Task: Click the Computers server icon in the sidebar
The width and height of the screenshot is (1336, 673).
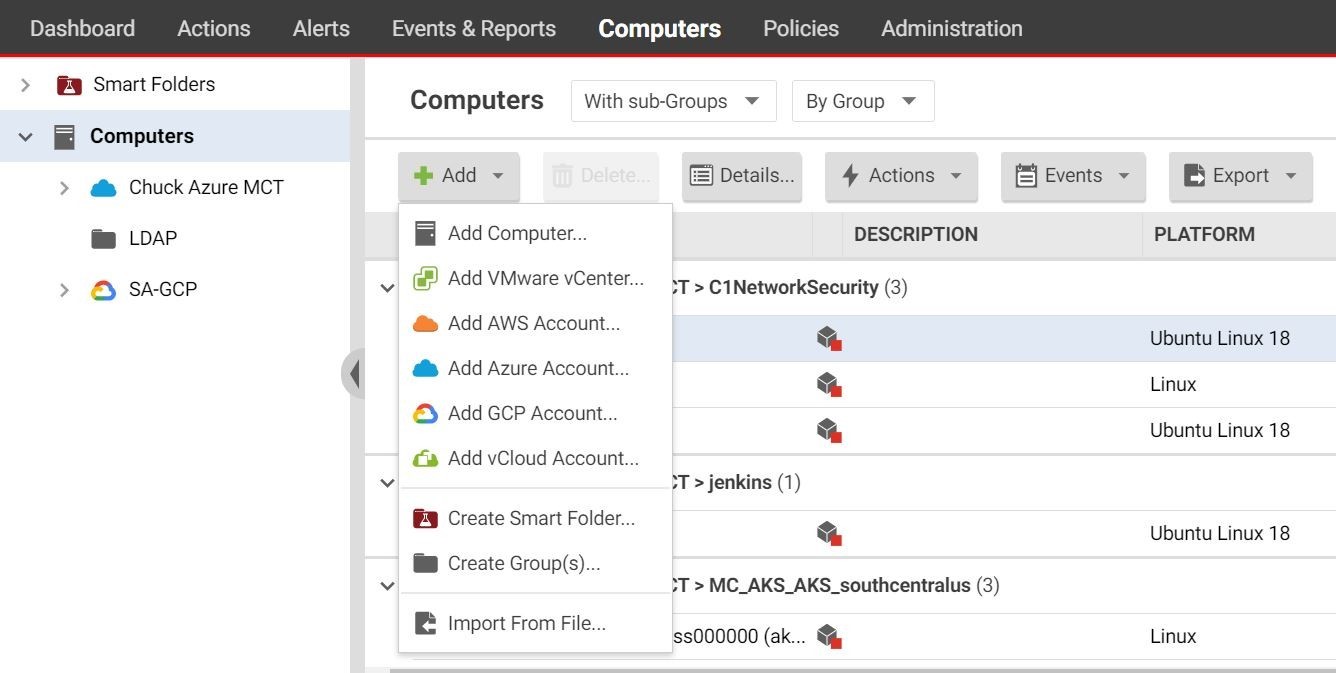Action: click(x=64, y=137)
